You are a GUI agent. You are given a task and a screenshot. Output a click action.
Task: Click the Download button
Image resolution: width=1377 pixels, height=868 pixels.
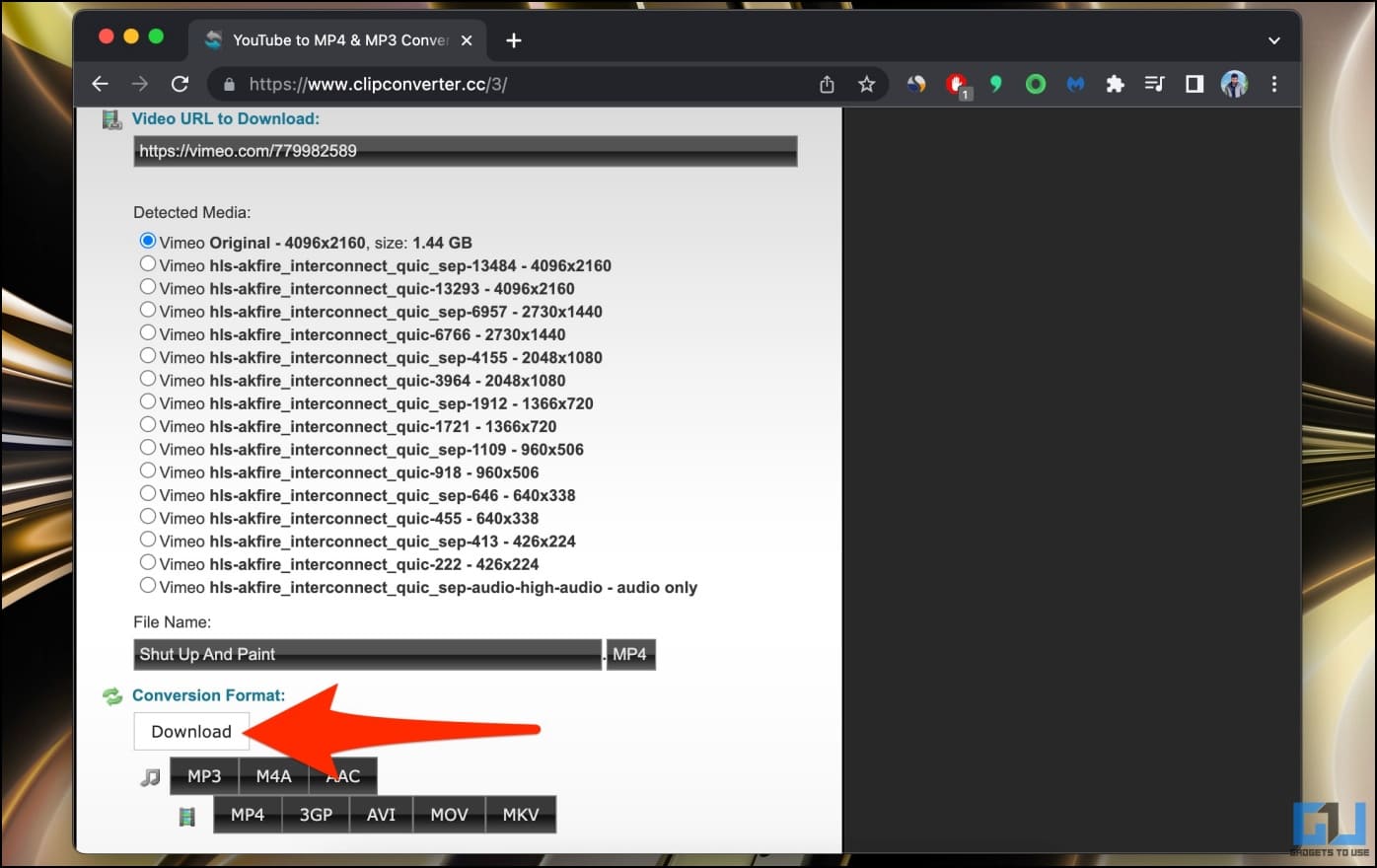coord(191,732)
